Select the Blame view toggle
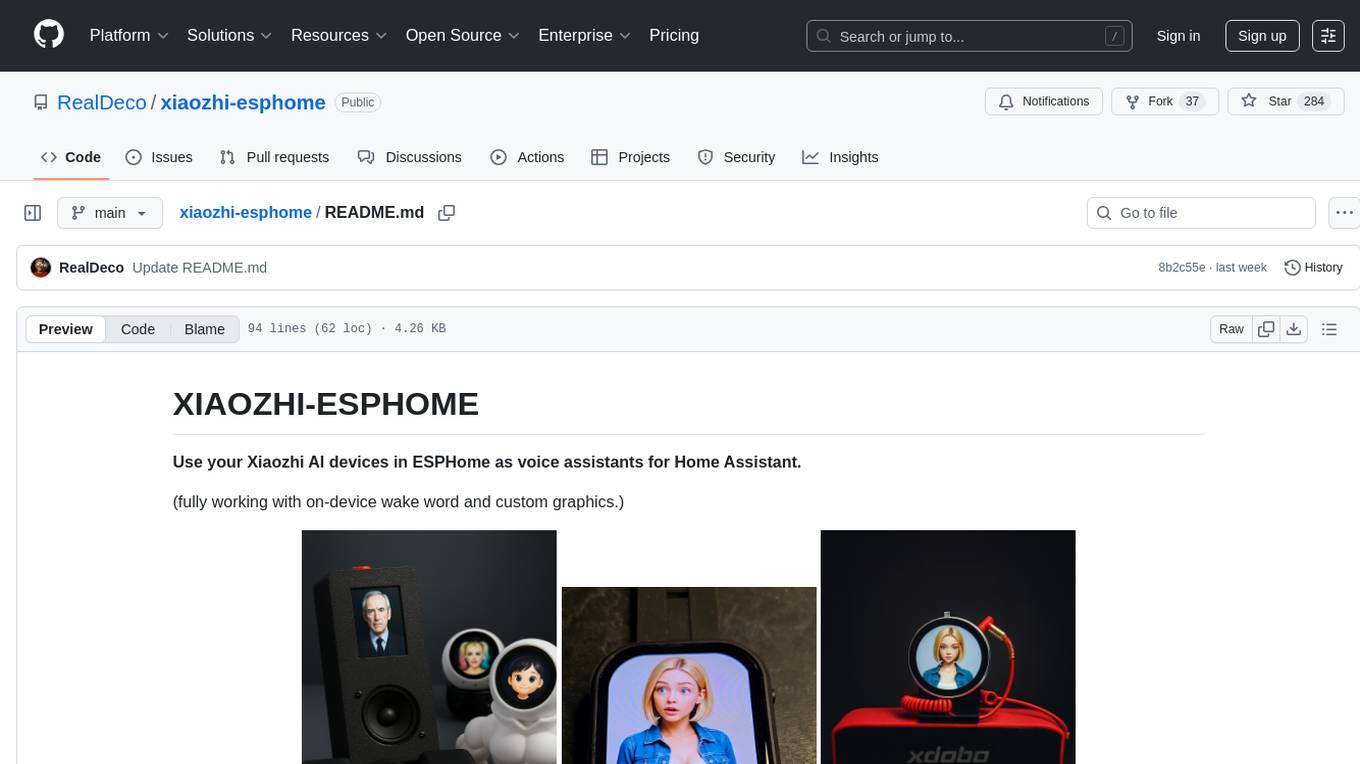The image size is (1360, 764). pyautogui.click(x=204, y=329)
